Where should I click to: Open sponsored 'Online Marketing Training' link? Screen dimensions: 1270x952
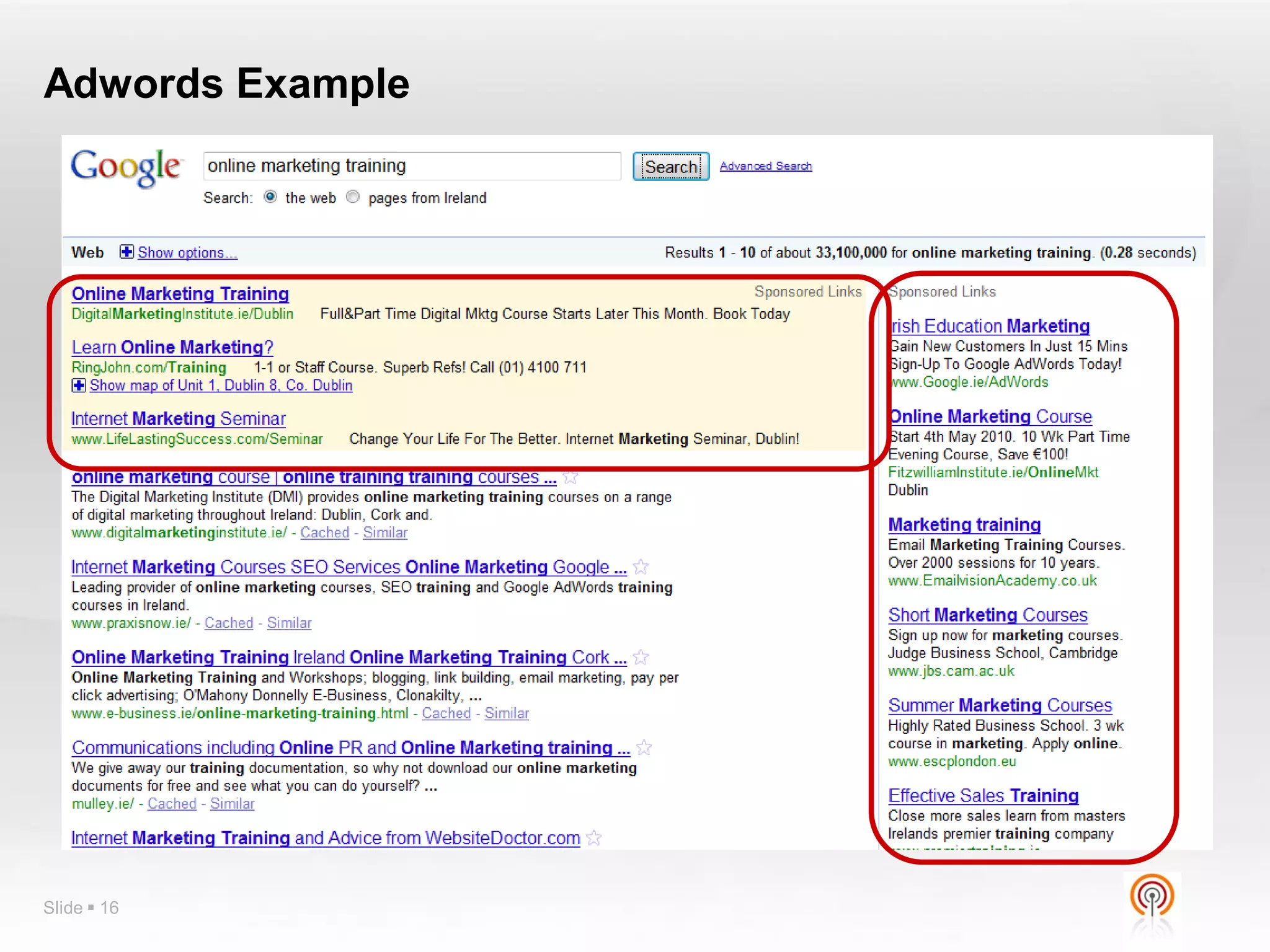pos(180,294)
